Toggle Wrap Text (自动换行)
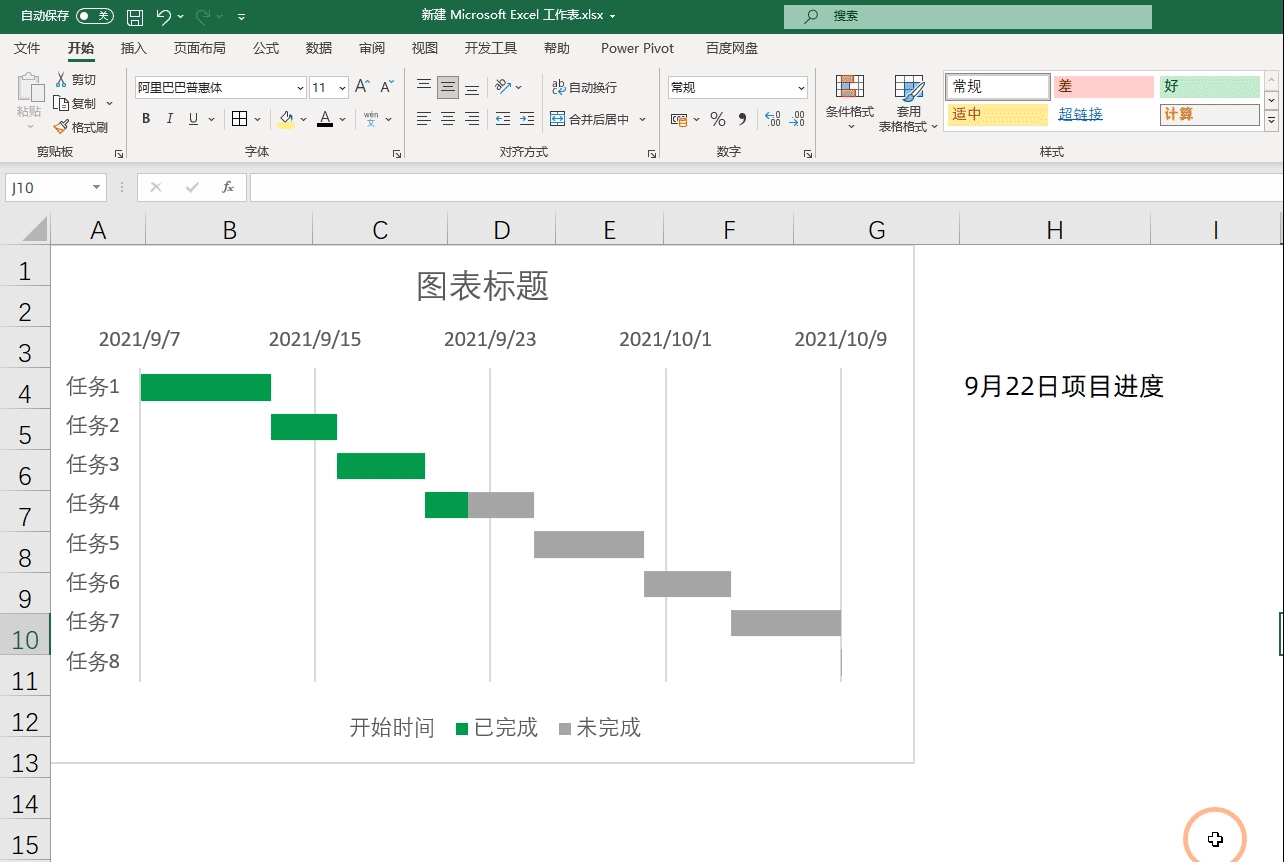 pyautogui.click(x=584, y=87)
